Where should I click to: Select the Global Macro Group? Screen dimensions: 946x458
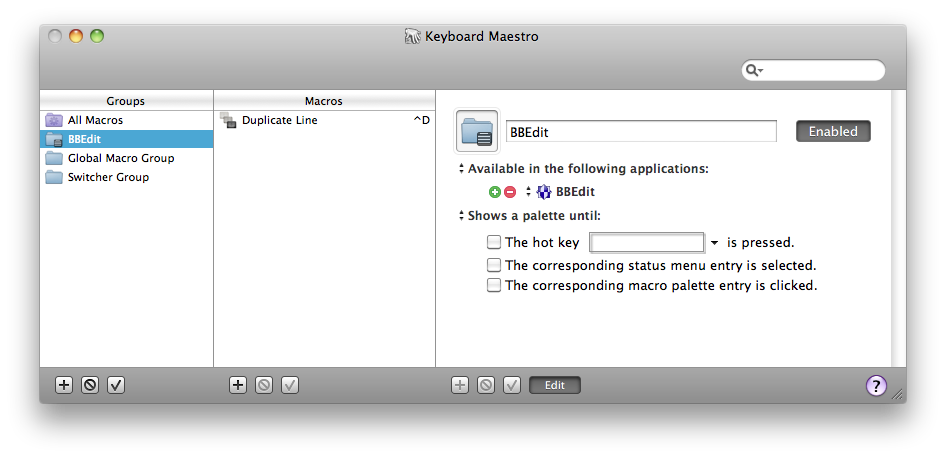point(127,158)
